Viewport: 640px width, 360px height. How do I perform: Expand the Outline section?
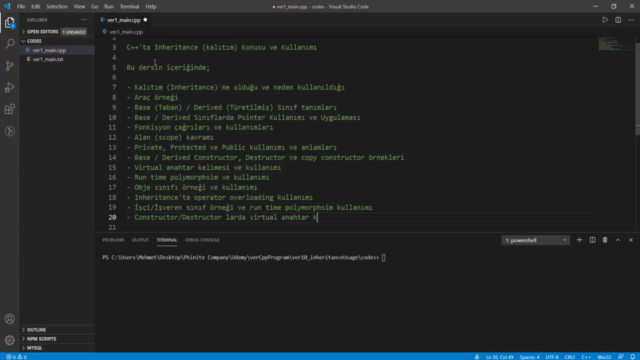[36, 329]
